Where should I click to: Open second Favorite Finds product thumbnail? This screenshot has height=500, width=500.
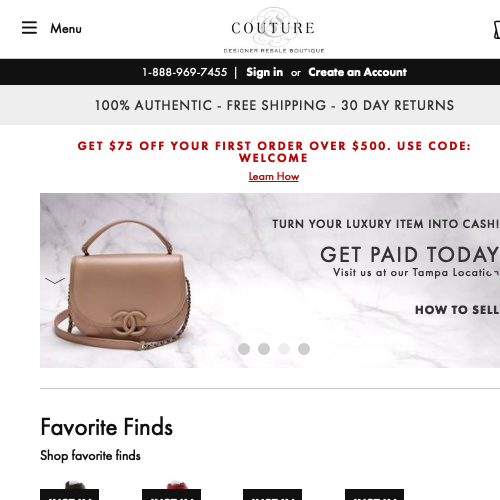[171, 490]
